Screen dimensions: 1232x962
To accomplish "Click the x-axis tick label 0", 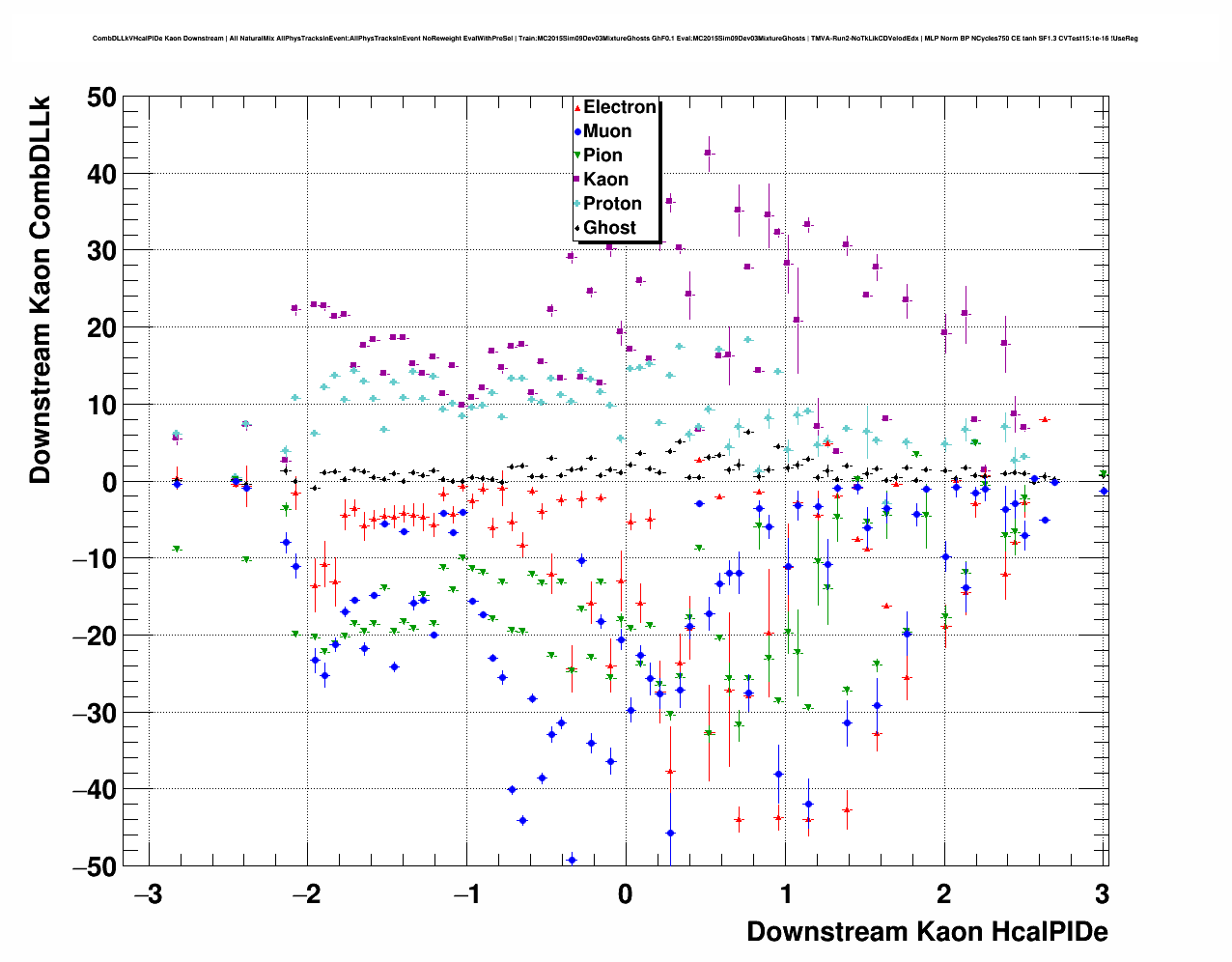I will [x=626, y=895].
